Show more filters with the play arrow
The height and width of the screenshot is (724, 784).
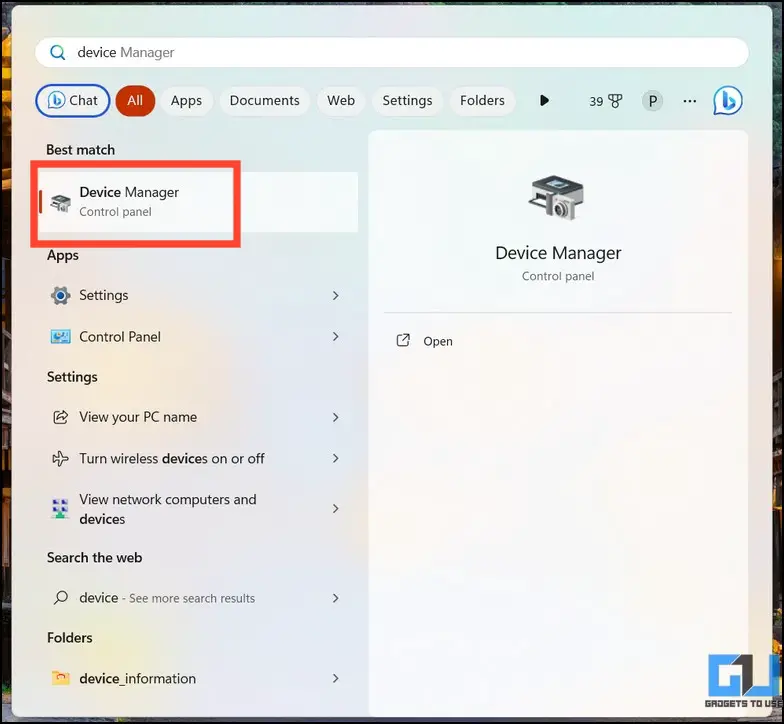click(544, 100)
